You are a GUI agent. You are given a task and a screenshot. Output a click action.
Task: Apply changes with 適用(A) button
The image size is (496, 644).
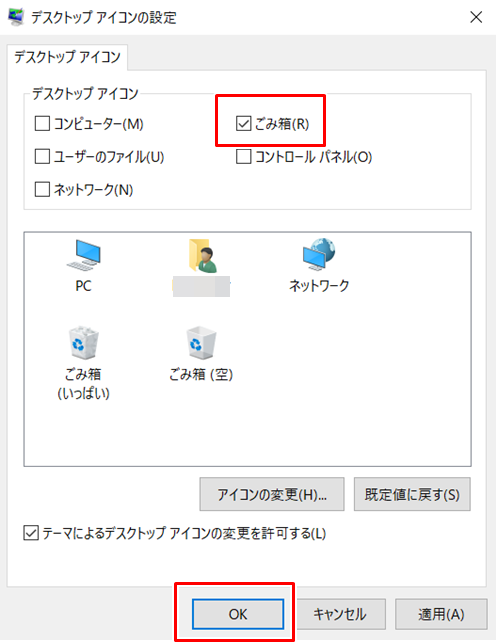pos(441,614)
